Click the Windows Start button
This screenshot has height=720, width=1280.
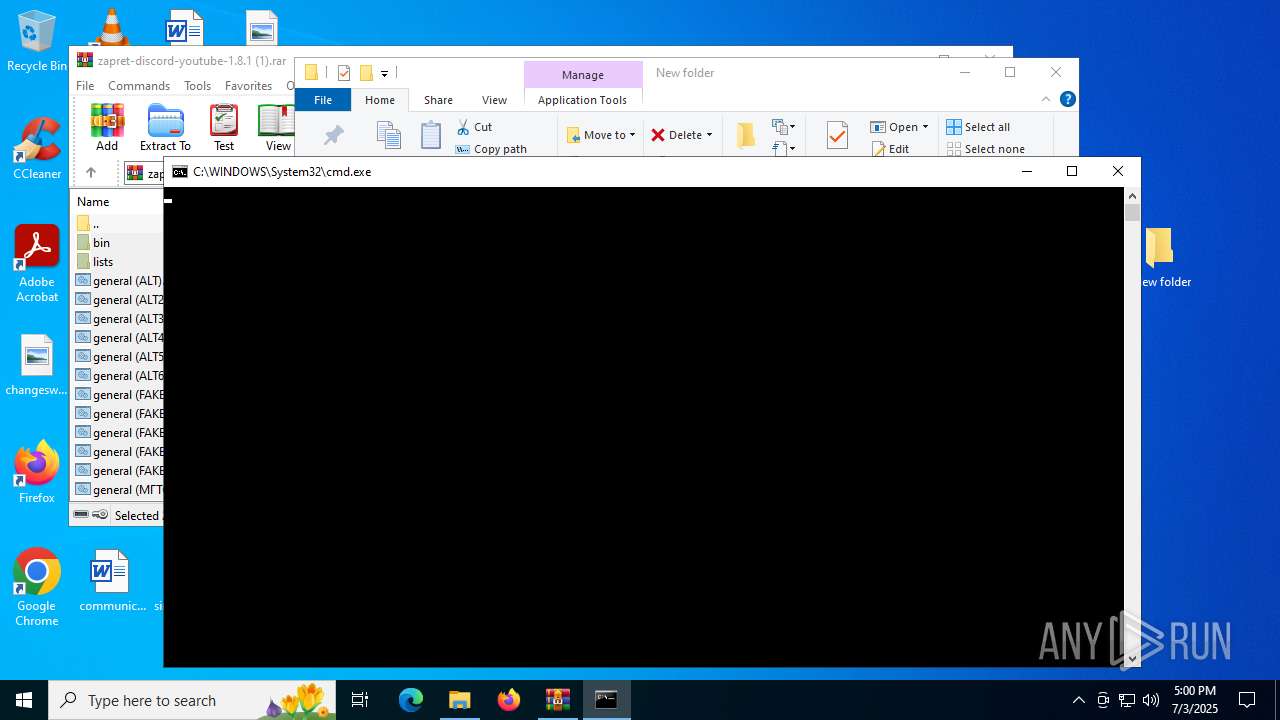point(24,700)
